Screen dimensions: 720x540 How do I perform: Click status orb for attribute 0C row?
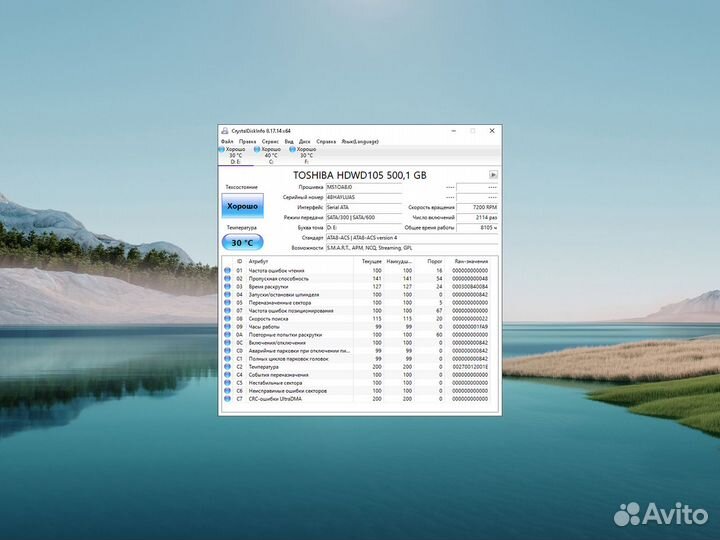pyautogui.click(x=227, y=343)
